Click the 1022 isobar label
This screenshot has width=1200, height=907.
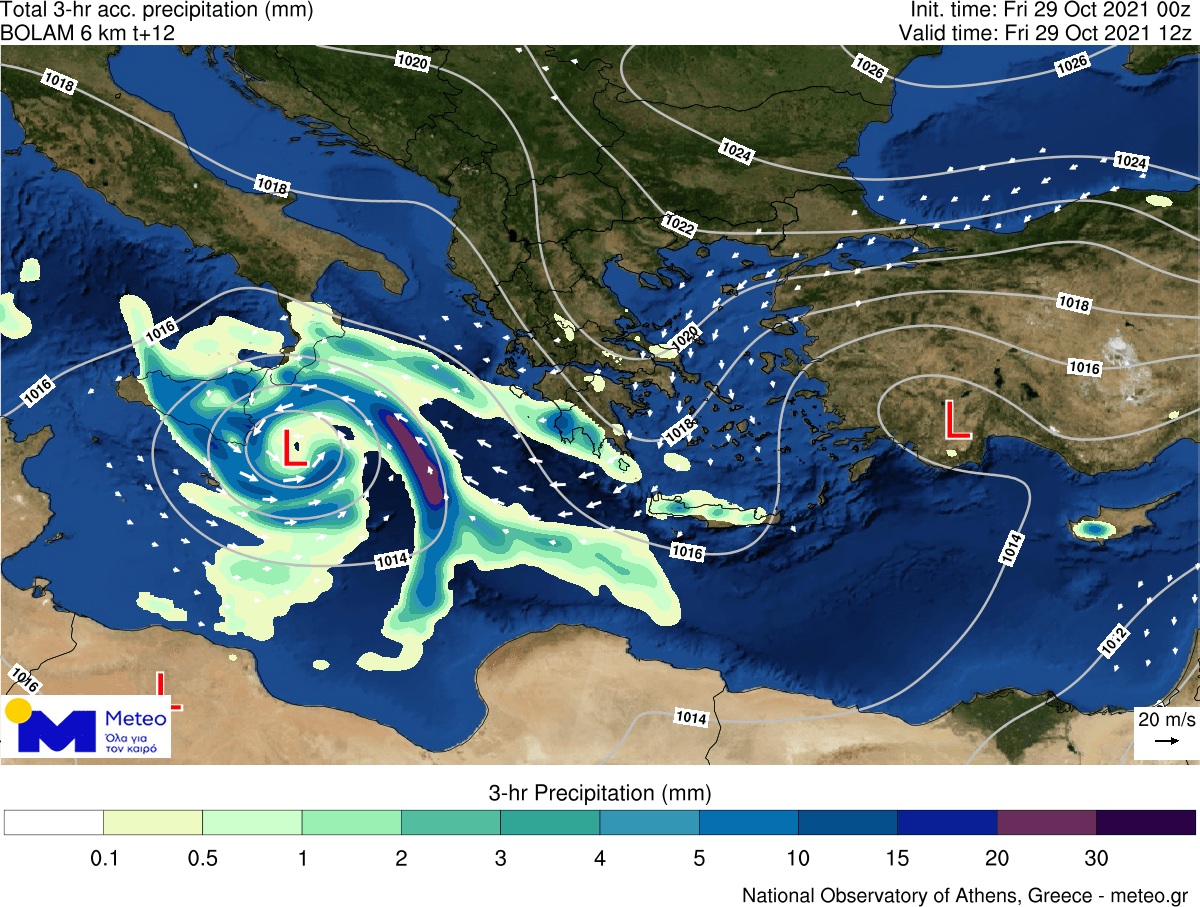point(677,225)
